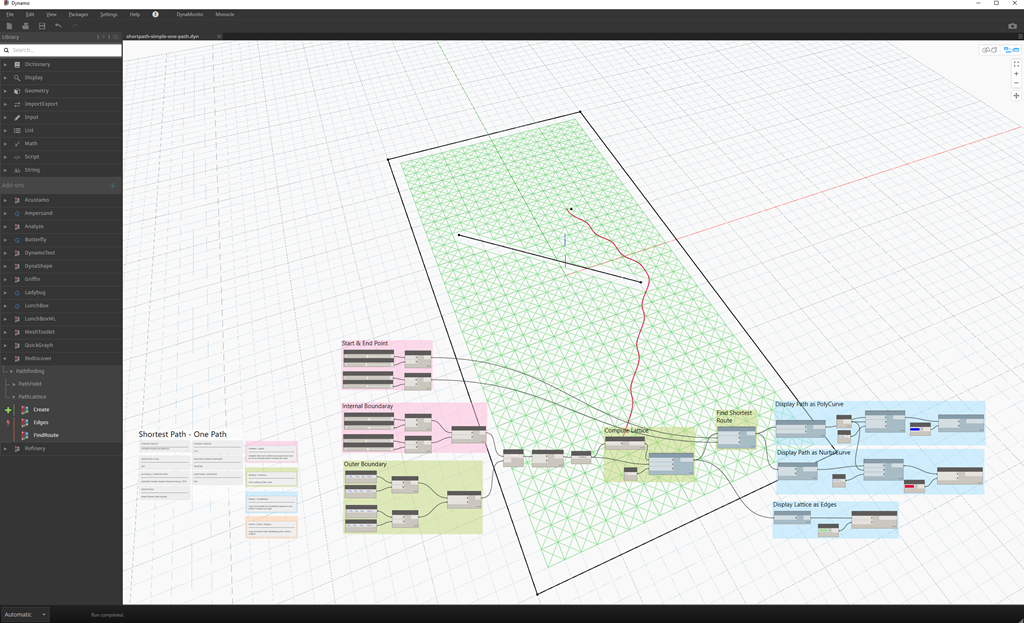Click the notification exclamation icon in menu bar
The height and width of the screenshot is (623, 1024).
(x=155, y=14)
